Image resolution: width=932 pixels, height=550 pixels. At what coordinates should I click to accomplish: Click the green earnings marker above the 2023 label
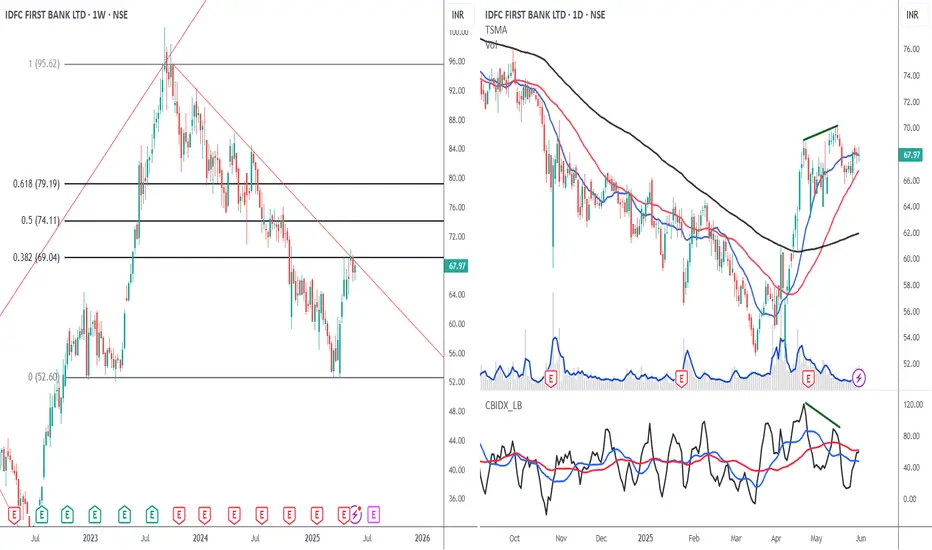[95, 514]
